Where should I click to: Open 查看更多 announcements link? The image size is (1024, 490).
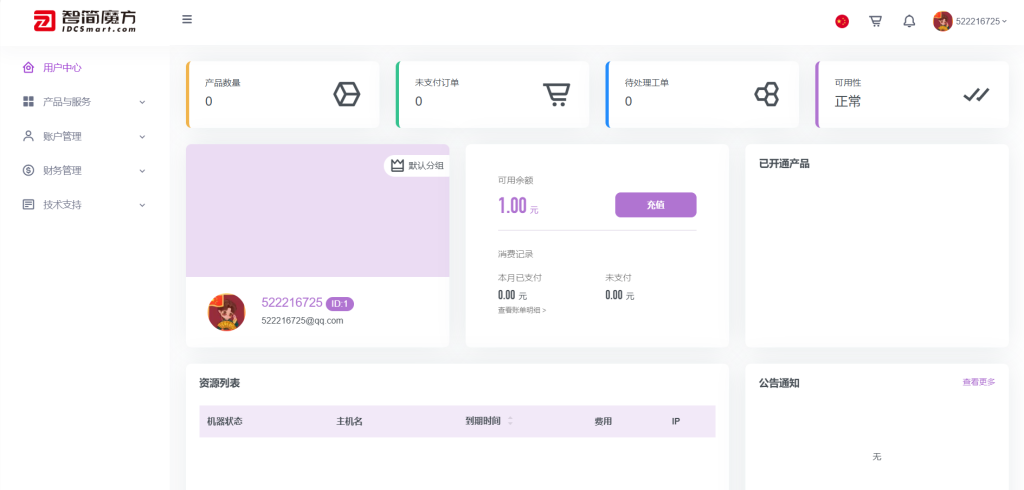(978, 382)
